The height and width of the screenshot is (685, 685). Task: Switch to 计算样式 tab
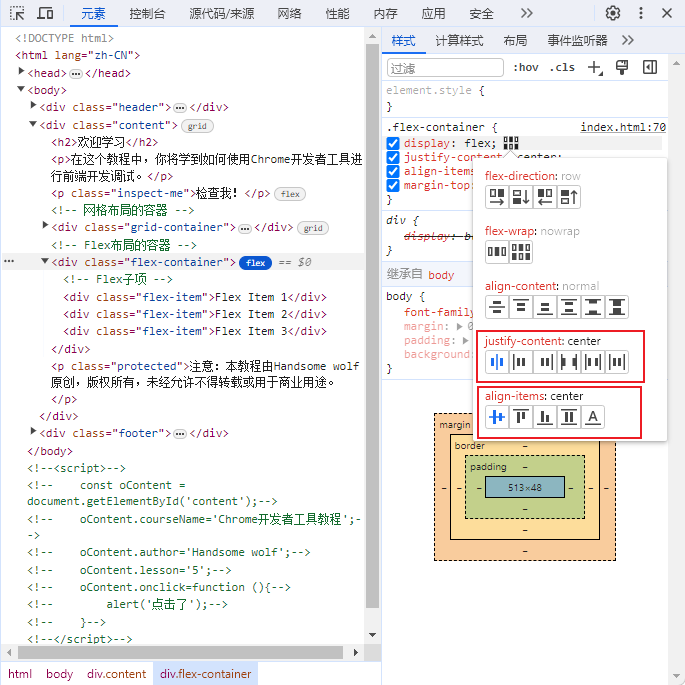pos(459,41)
